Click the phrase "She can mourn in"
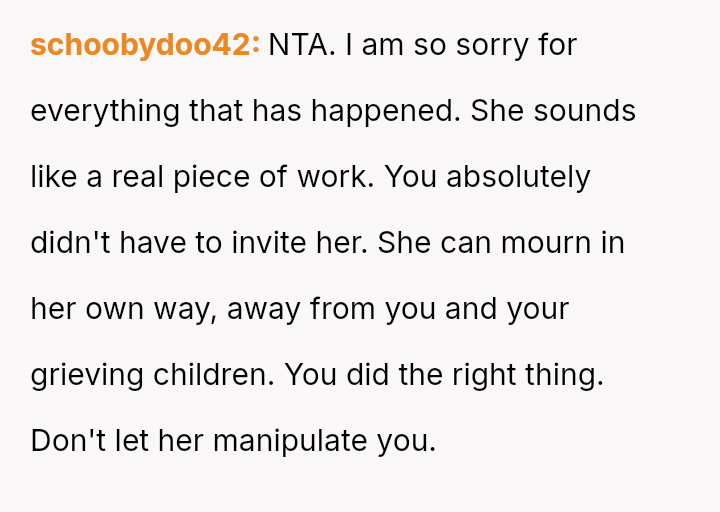720x512 pixels. click(501, 243)
